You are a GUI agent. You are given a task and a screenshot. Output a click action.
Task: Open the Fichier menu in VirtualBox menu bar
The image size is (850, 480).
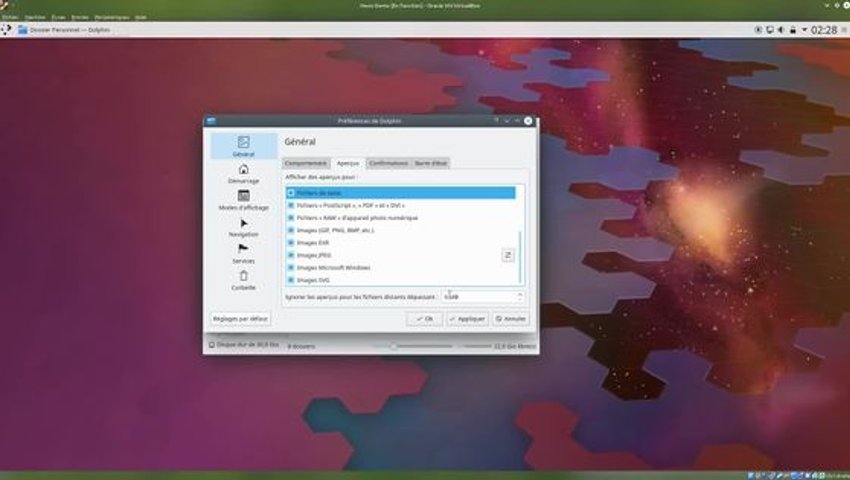coord(10,17)
